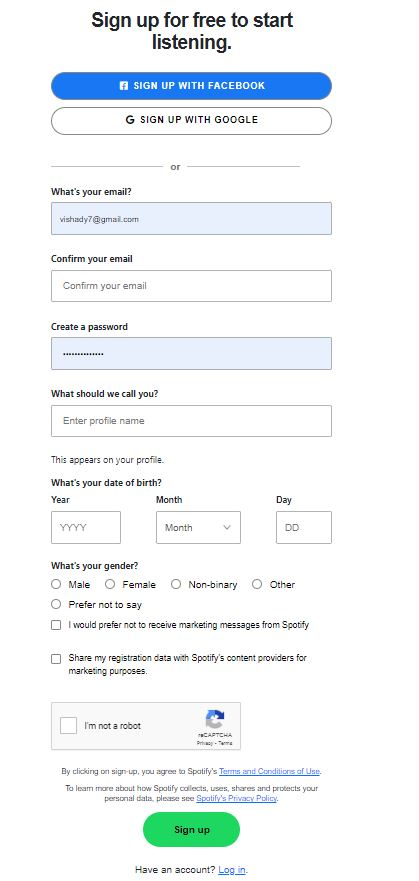
Task: Choose the Female radio button
Action: [110, 584]
